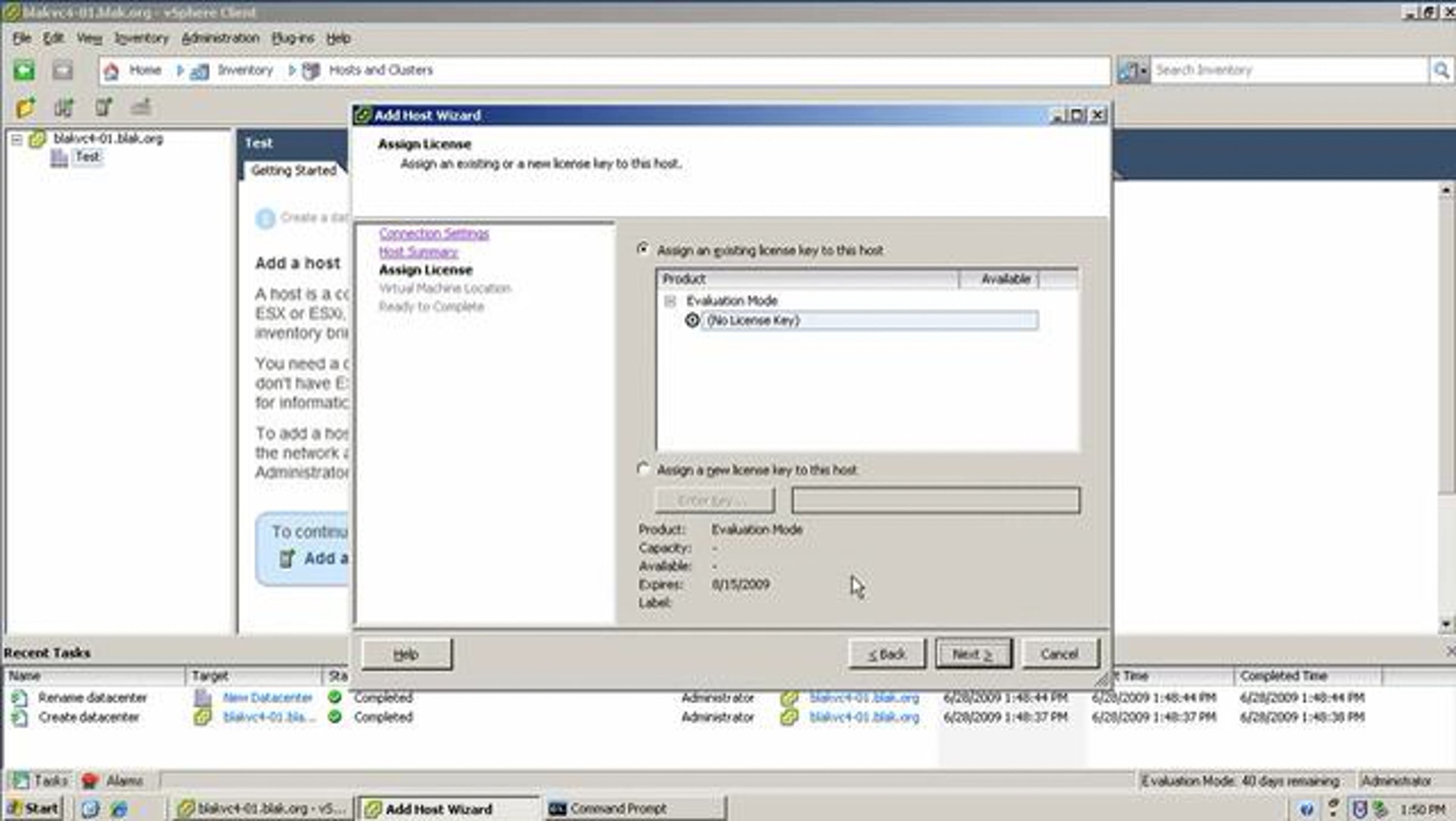This screenshot has height=821, width=1456.
Task: Switch to Command Prompt in taskbar
Action: (635, 809)
